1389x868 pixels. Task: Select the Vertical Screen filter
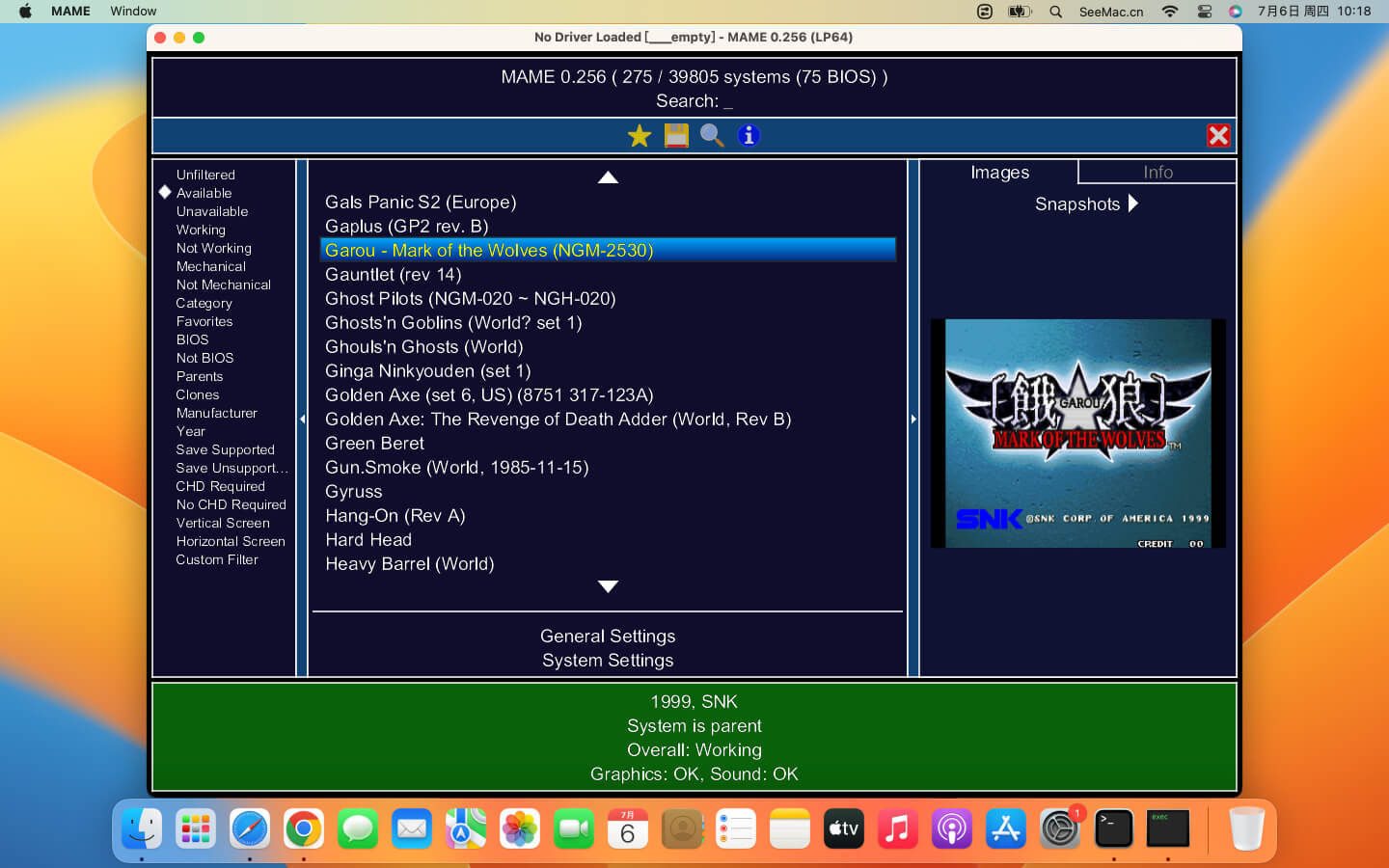tap(223, 523)
